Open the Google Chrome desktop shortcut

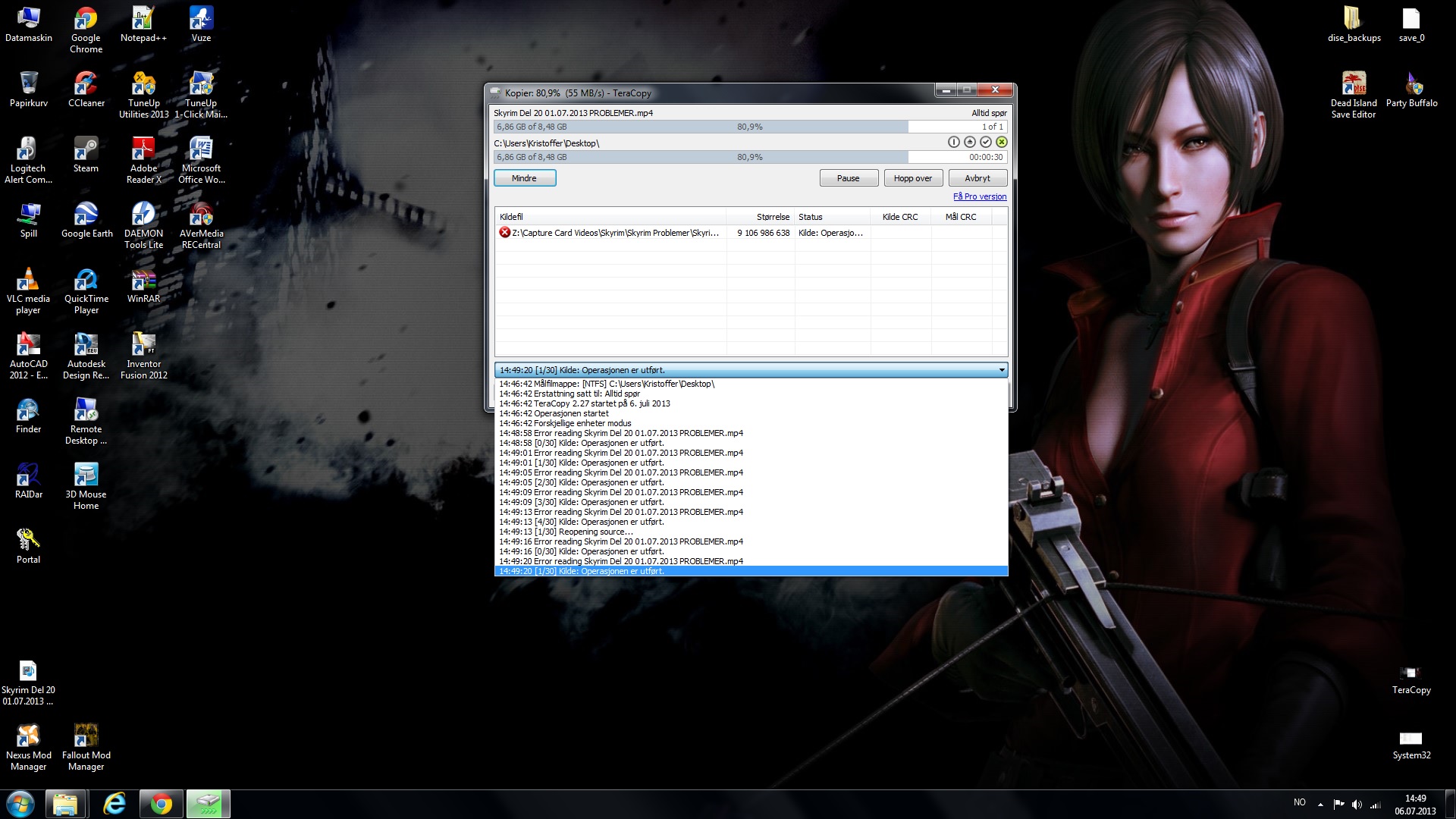pyautogui.click(x=86, y=30)
